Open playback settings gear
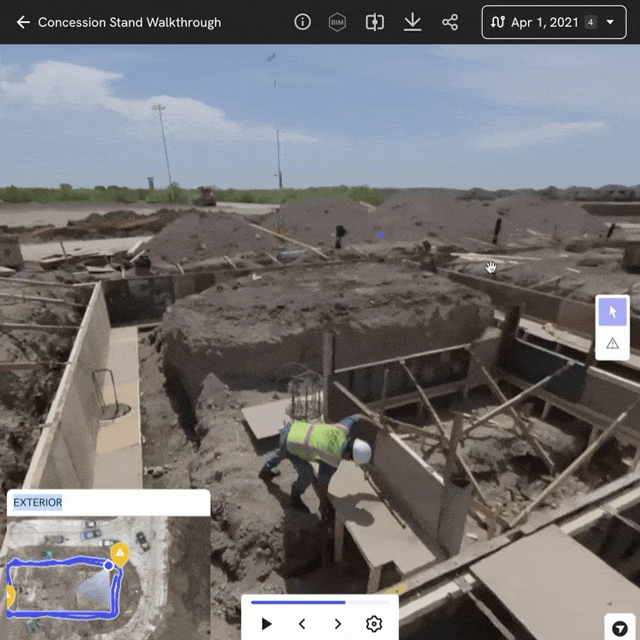 [374, 624]
